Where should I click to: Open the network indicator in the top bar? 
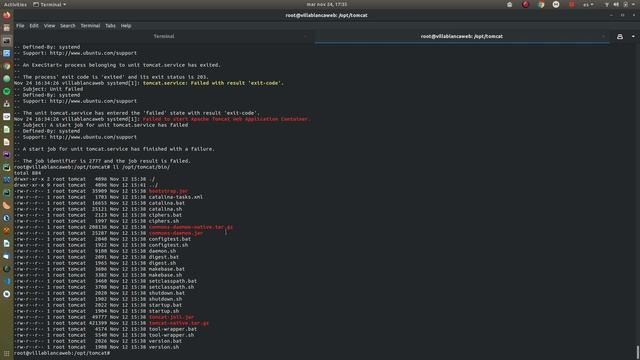607,4
